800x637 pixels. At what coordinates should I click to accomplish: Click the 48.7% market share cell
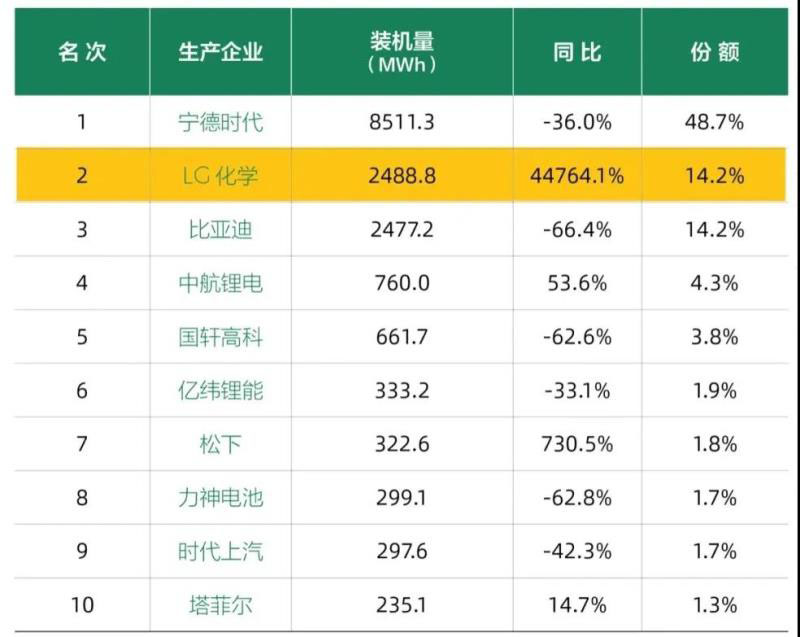coord(716,123)
